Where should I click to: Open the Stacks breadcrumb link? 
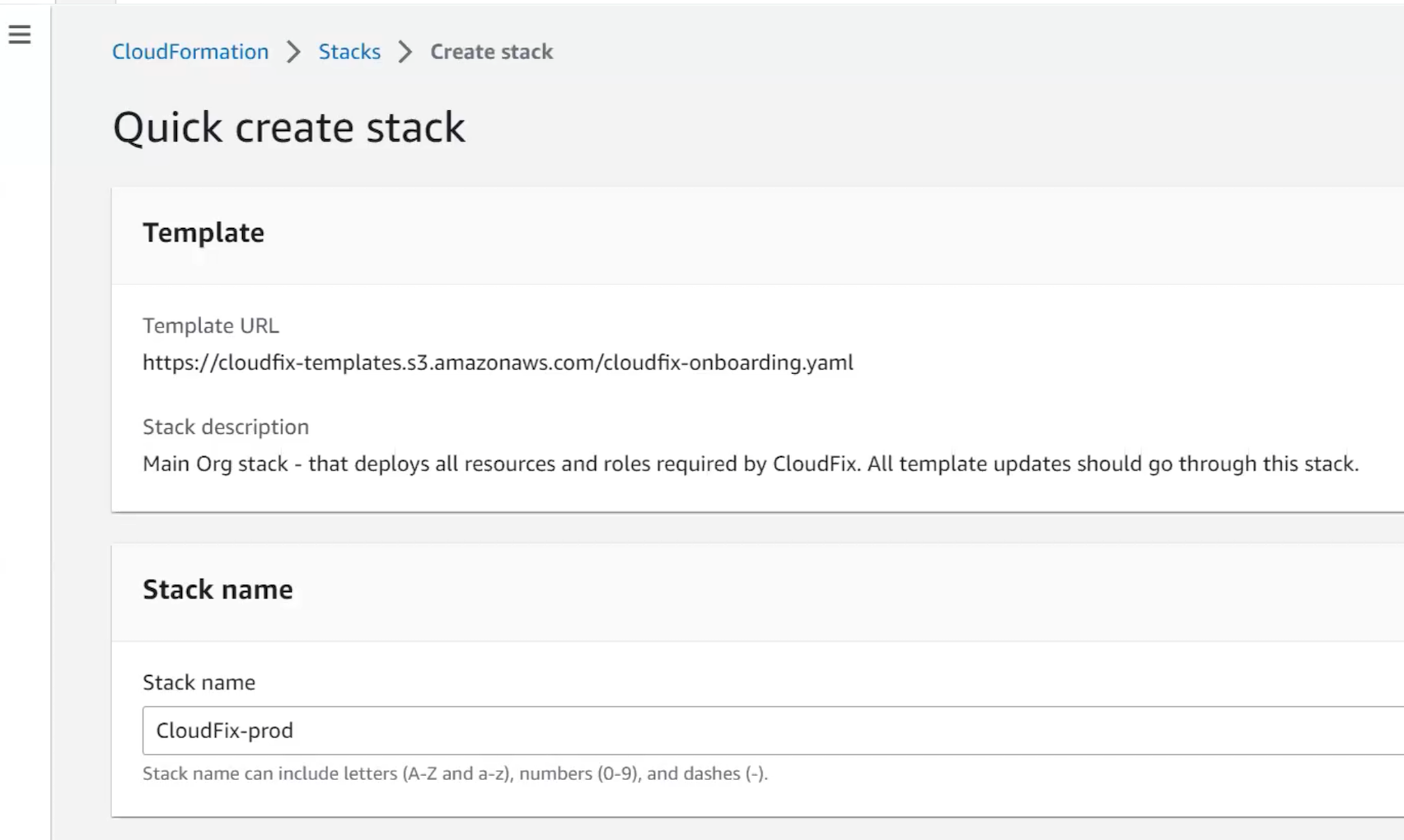coord(349,52)
